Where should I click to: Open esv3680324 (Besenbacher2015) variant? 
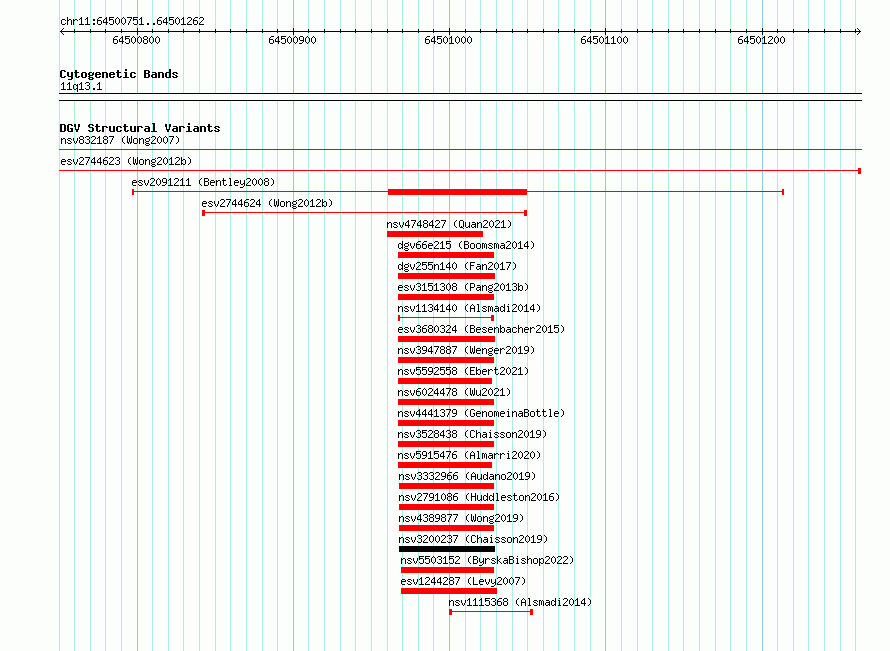tap(481, 329)
